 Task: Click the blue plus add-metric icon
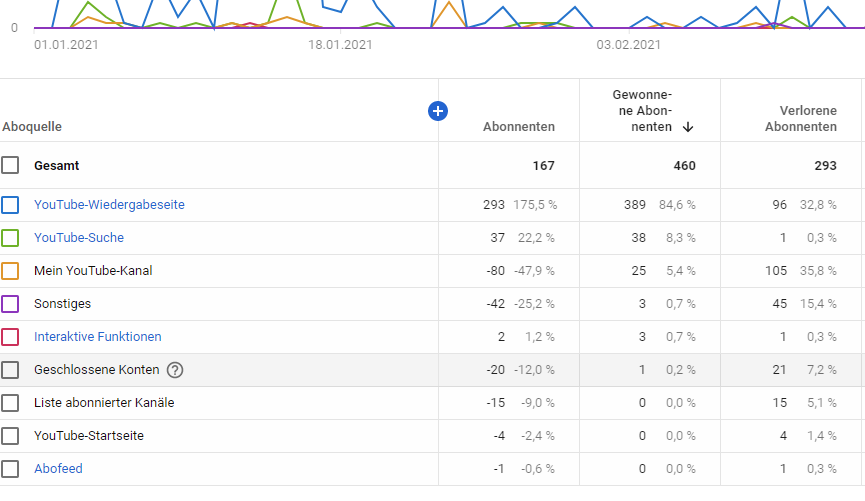click(x=437, y=111)
